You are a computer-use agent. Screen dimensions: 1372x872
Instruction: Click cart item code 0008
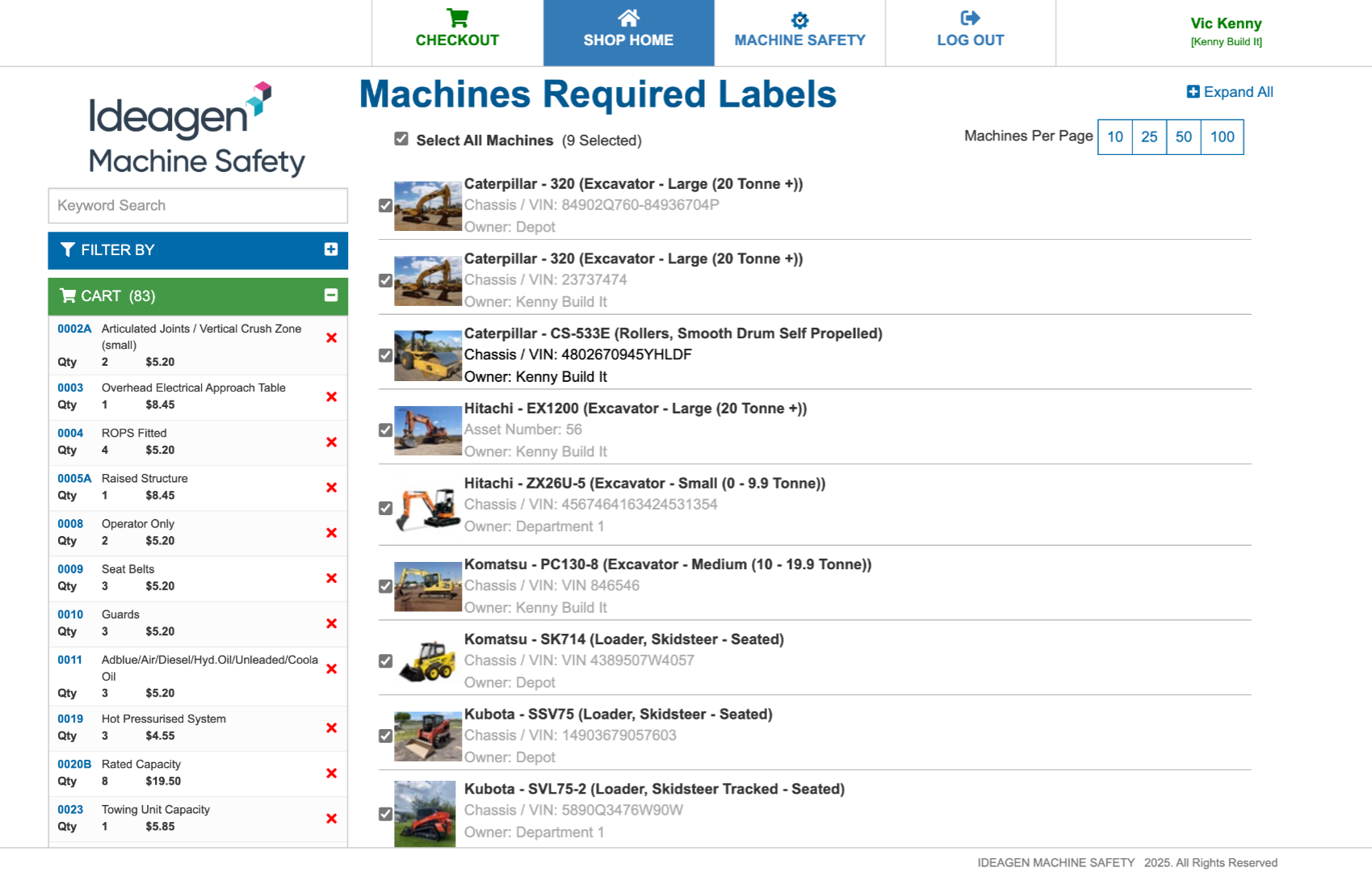[x=70, y=523]
